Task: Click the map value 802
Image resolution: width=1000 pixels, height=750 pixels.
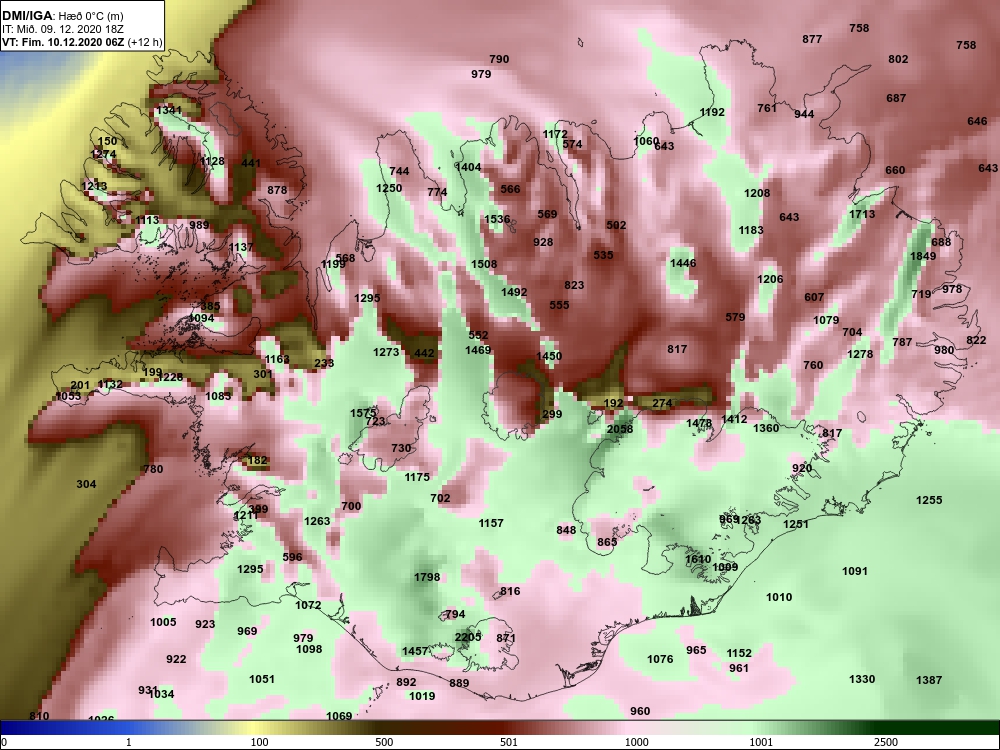Action: [x=898, y=59]
